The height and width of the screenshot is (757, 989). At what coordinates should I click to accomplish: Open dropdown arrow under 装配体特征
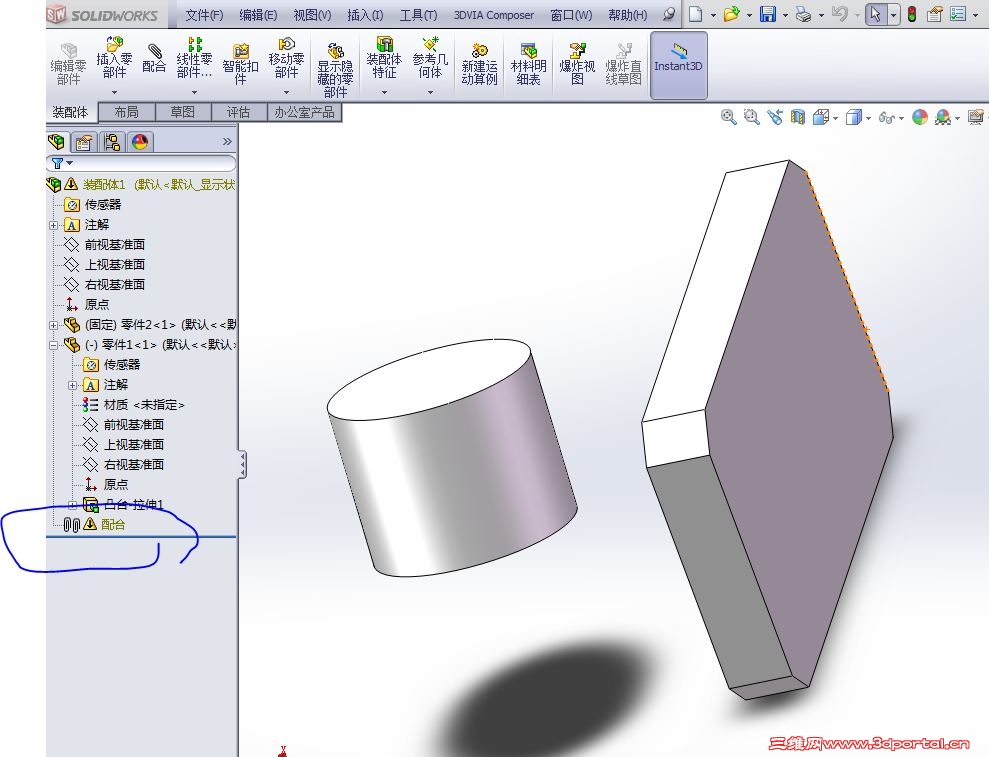[384, 92]
